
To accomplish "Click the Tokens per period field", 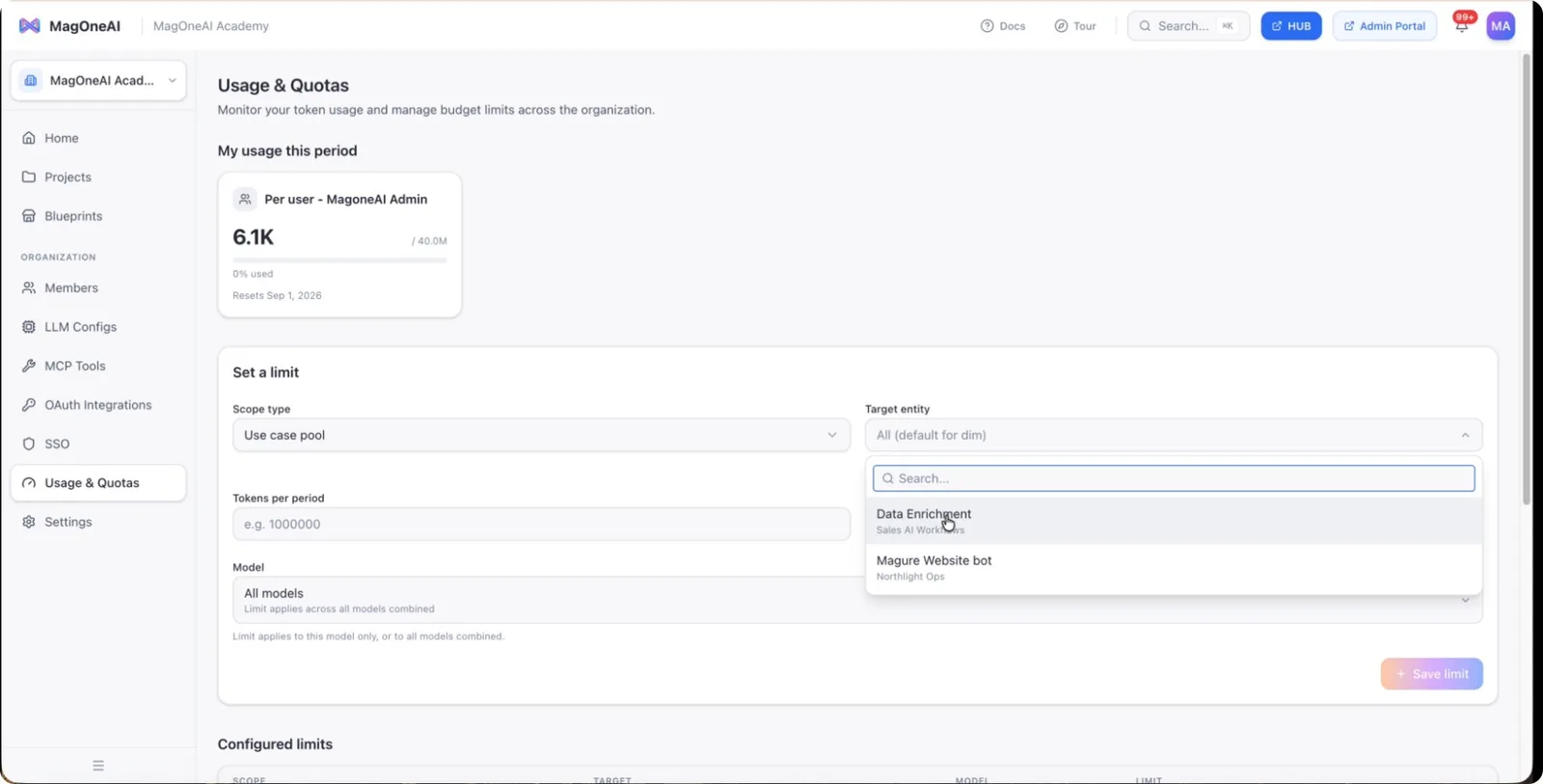I will click(541, 525).
